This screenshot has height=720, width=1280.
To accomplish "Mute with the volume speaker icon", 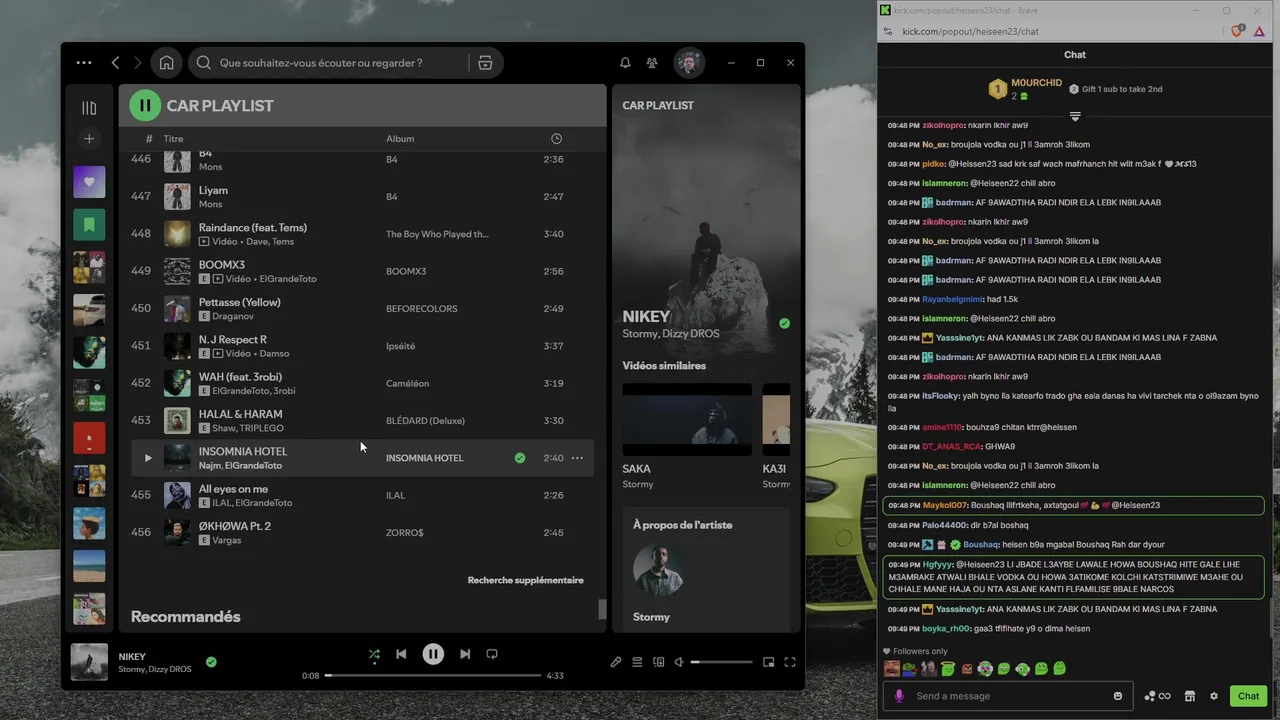I will tap(680, 662).
